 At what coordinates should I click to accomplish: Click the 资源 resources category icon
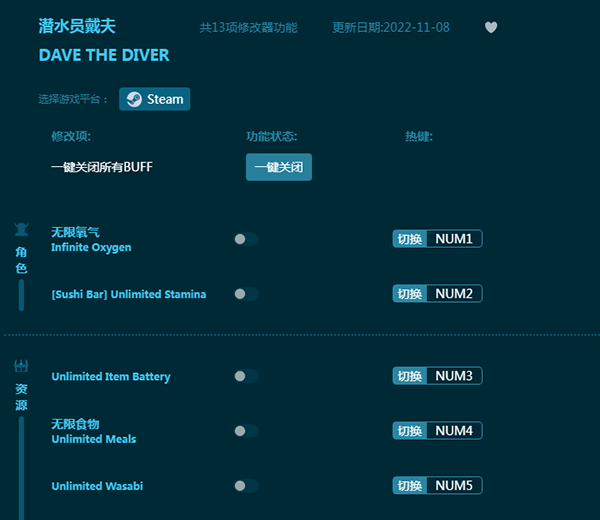coord(21,366)
